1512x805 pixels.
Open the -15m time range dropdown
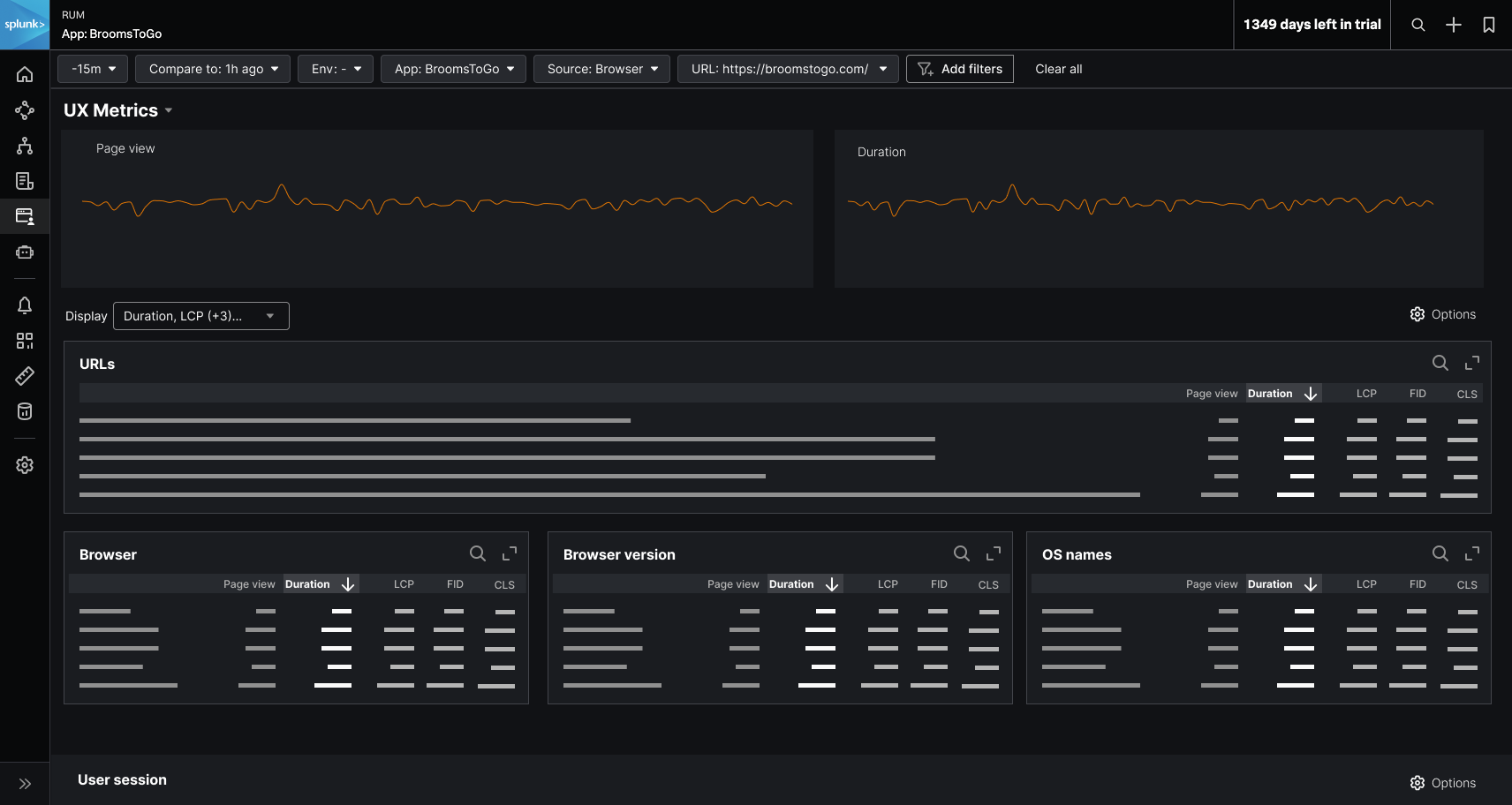[x=93, y=69]
